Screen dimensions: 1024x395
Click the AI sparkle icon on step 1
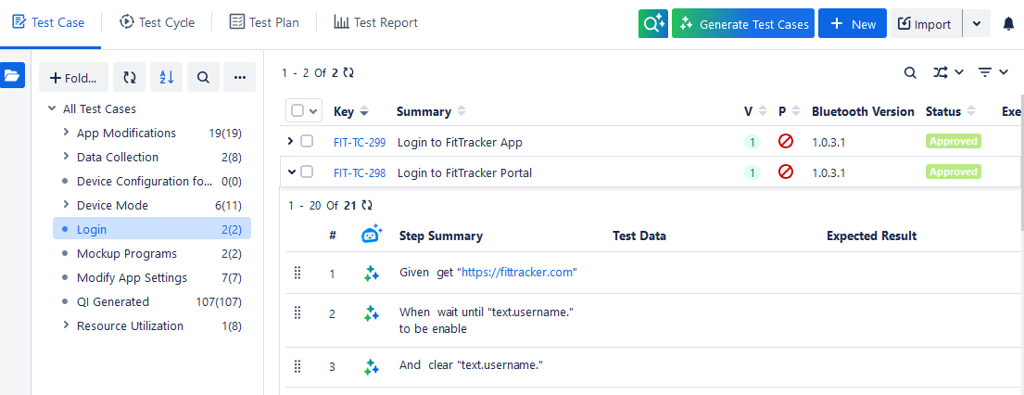tap(371, 273)
